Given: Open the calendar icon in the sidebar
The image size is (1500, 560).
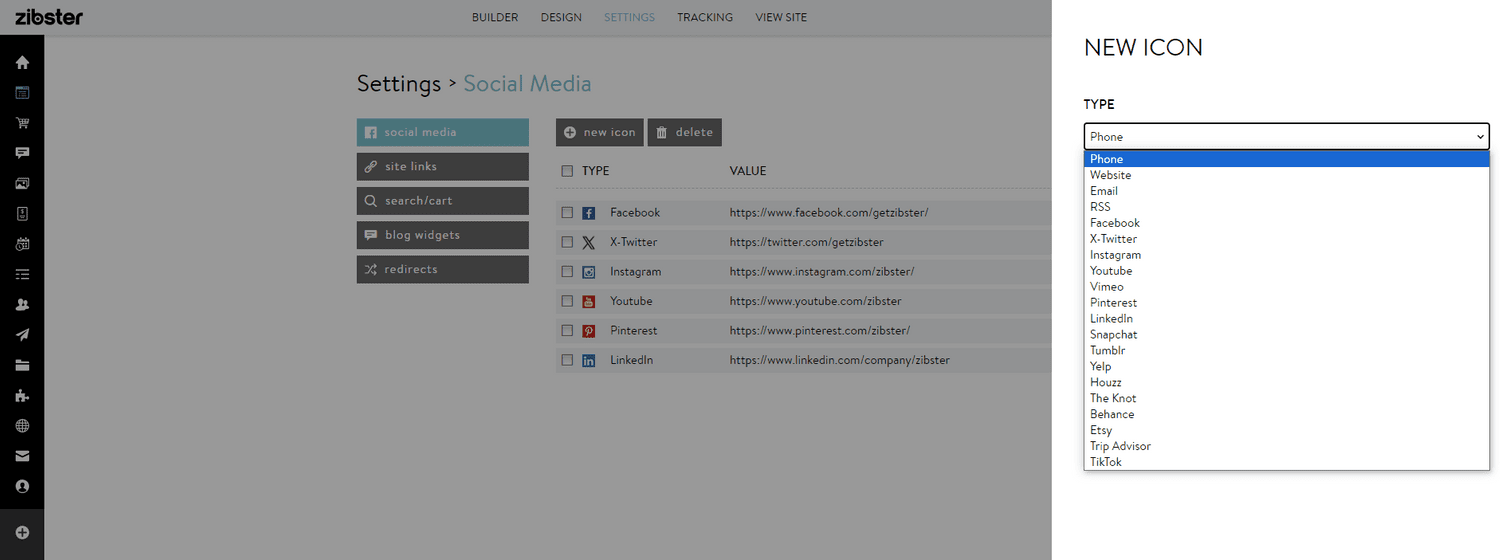Looking at the screenshot, I should [22, 244].
